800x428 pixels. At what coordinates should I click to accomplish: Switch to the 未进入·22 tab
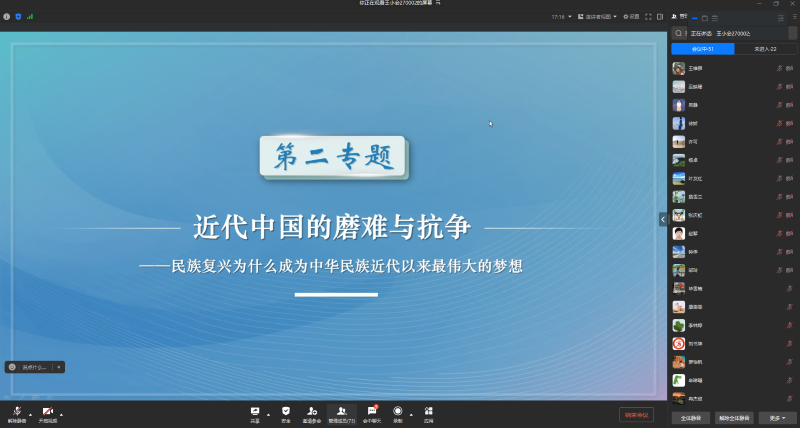[x=765, y=49]
